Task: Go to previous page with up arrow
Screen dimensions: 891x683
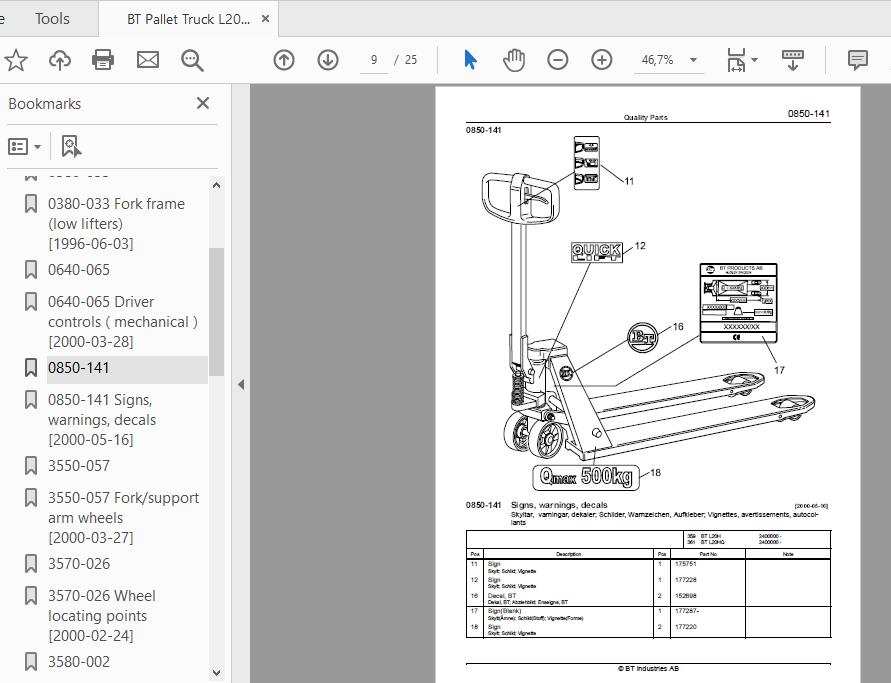Action: 284,60
